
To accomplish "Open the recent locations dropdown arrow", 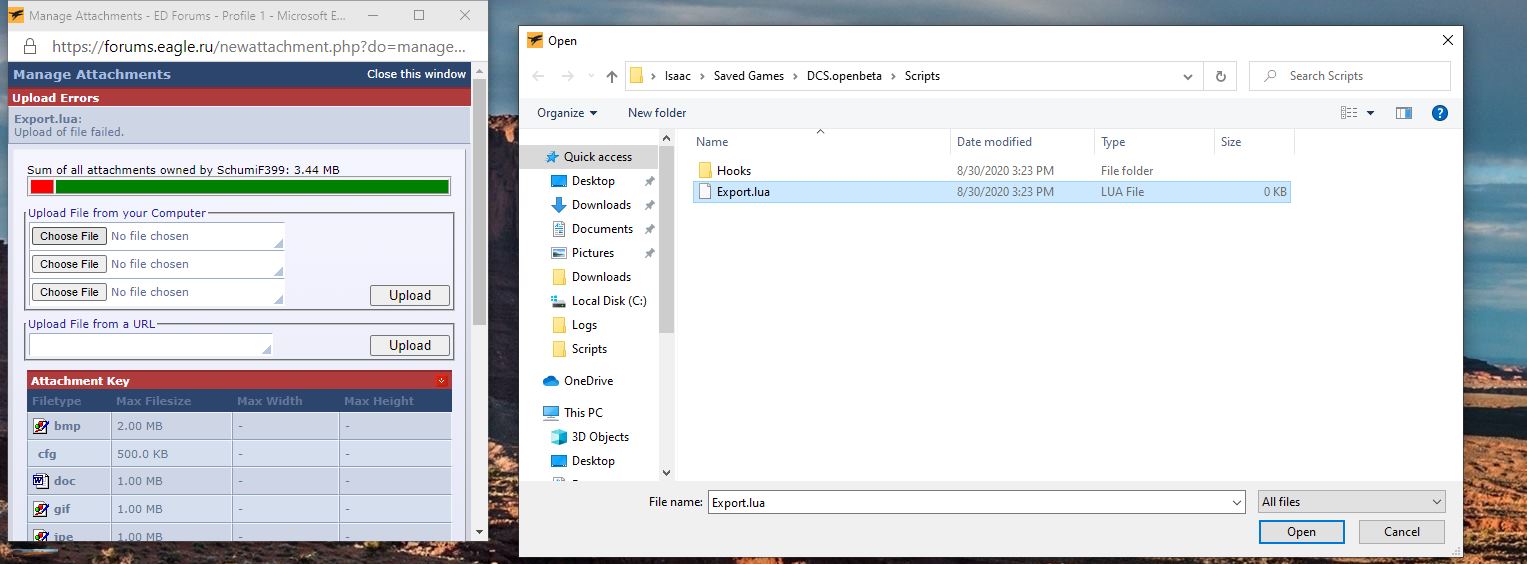I will click(591, 77).
